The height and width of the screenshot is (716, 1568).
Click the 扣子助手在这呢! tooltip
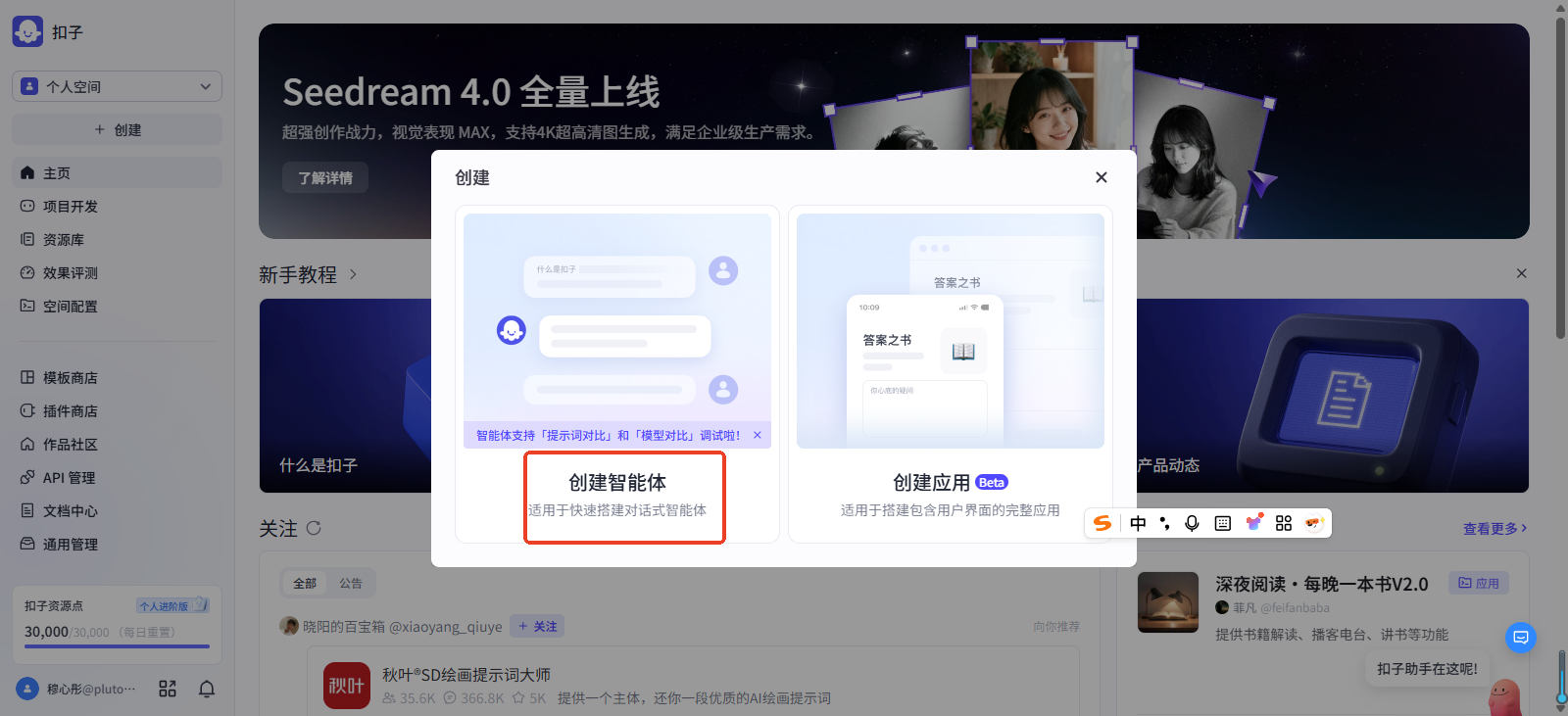click(1427, 669)
